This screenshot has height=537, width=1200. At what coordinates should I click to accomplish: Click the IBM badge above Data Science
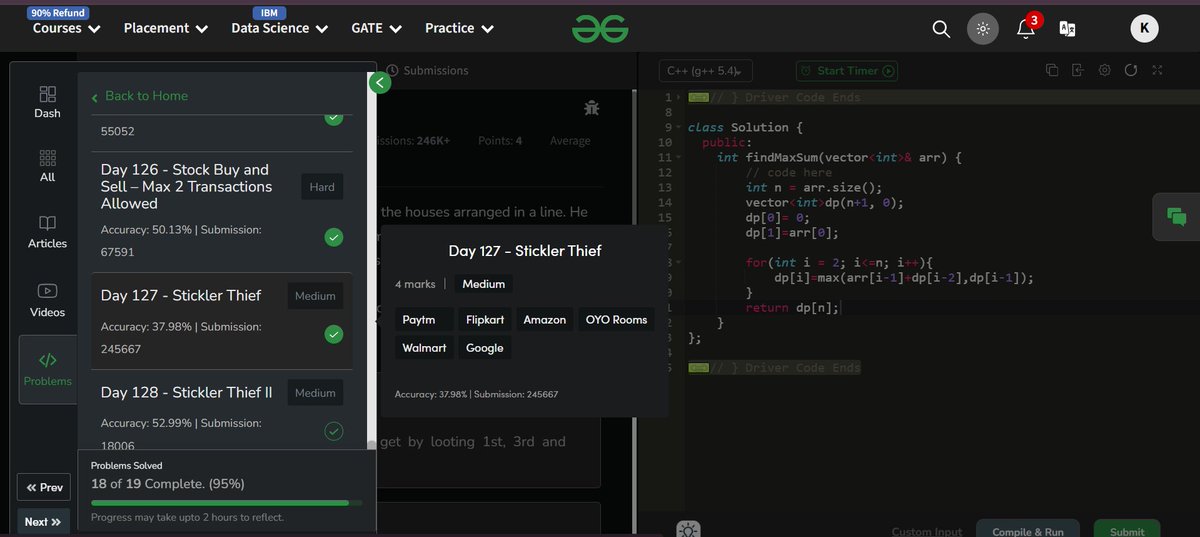pyautogui.click(x=268, y=13)
